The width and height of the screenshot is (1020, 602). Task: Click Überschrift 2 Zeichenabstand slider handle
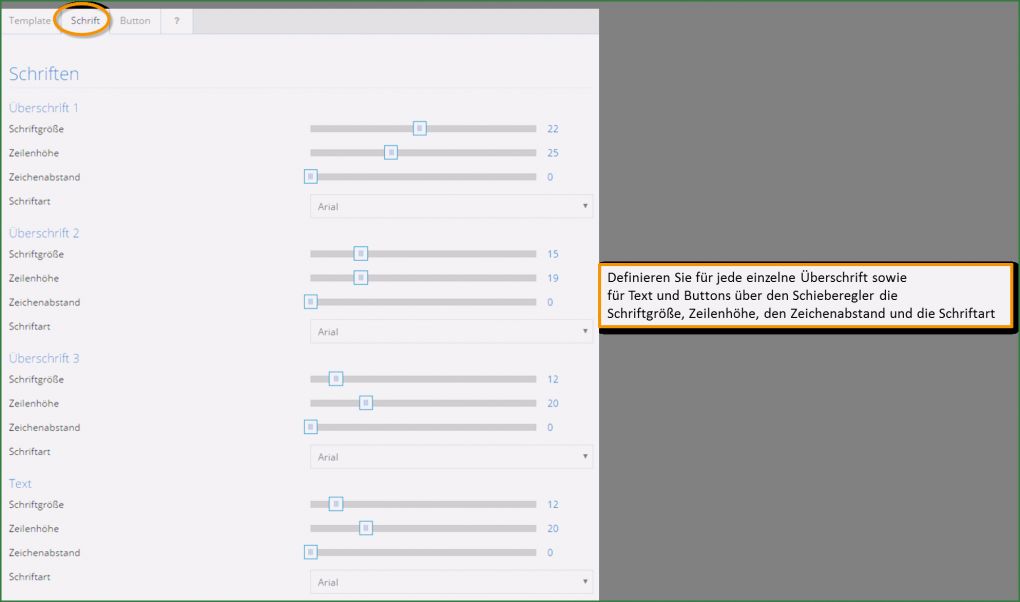311,302
